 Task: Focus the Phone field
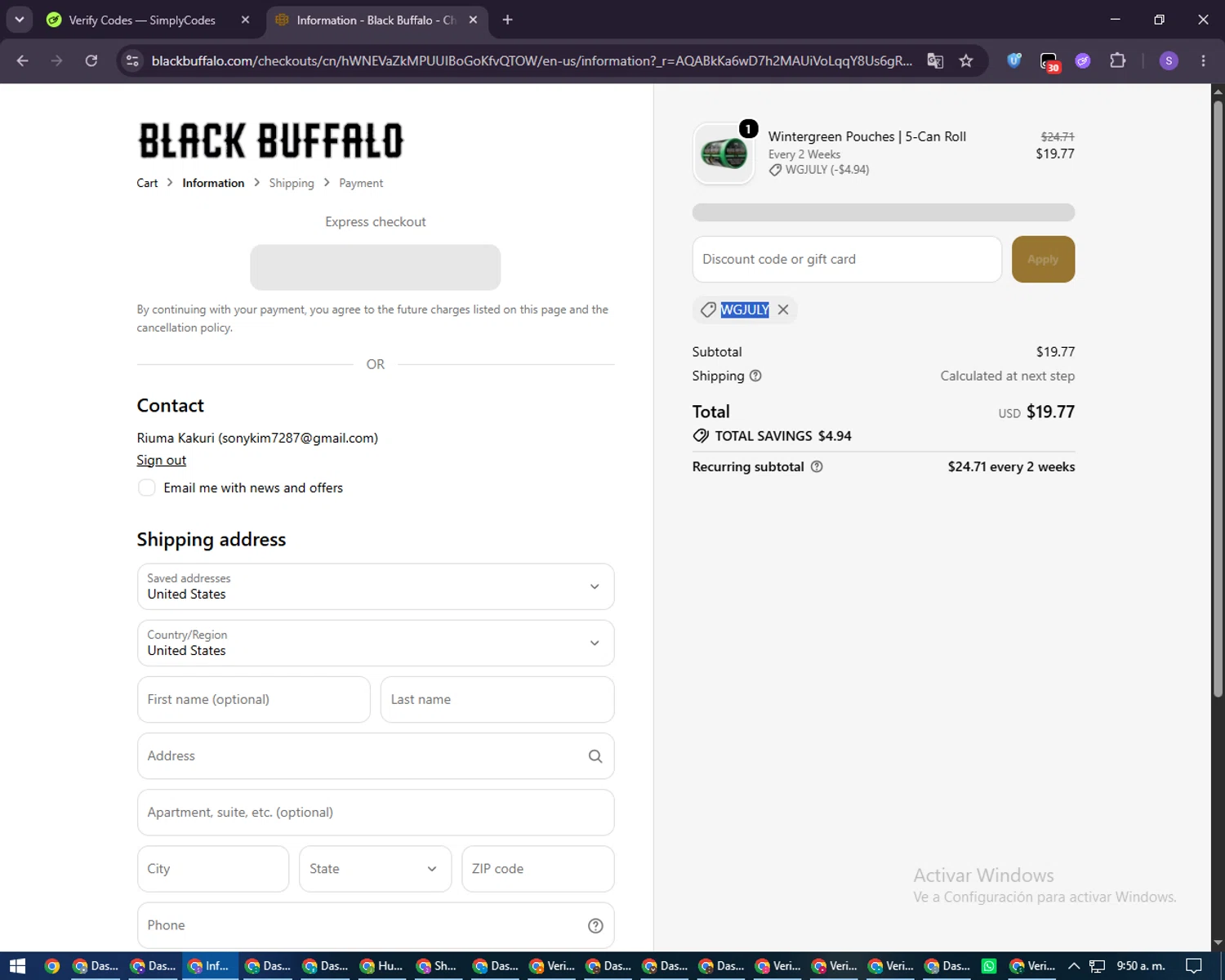click(376, 925)
